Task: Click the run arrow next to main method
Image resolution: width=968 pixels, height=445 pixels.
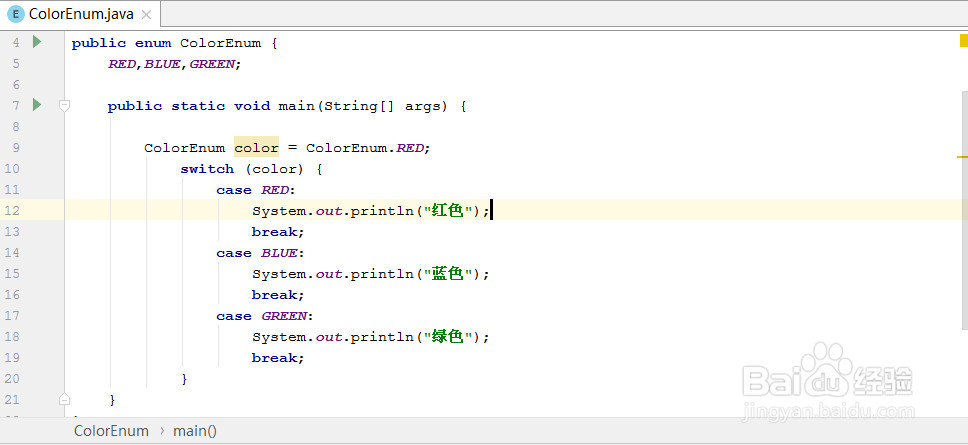Action: click(x=37, y=105)
